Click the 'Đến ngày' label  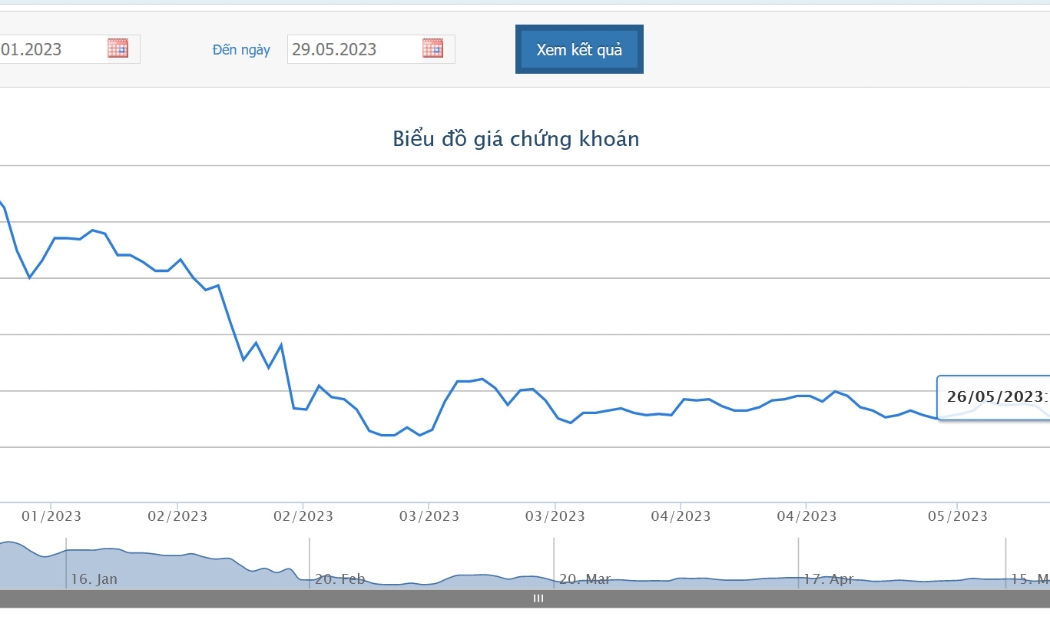tap(241, 50)
